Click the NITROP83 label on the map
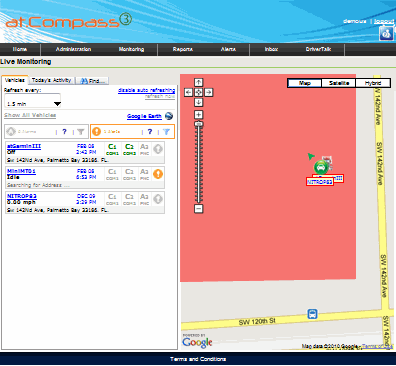 [x=320, y=182]
